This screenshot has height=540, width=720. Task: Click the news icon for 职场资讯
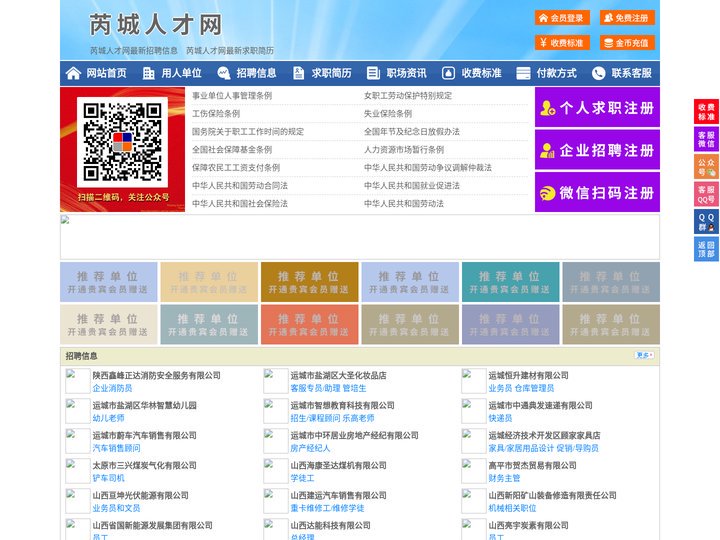373,73
